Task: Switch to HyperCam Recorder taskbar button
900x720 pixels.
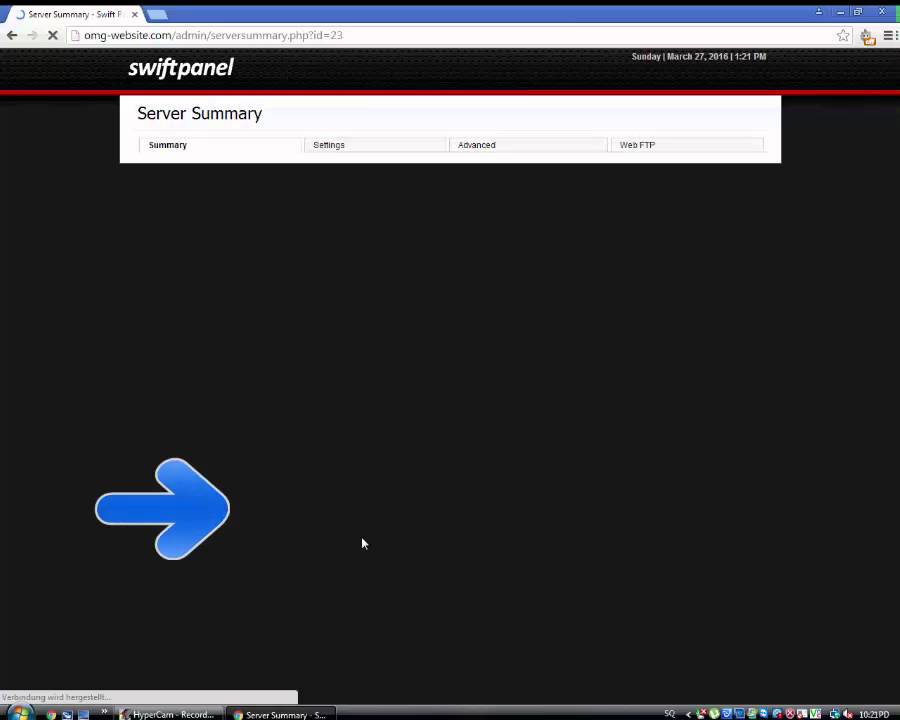Action: (168, 714)
